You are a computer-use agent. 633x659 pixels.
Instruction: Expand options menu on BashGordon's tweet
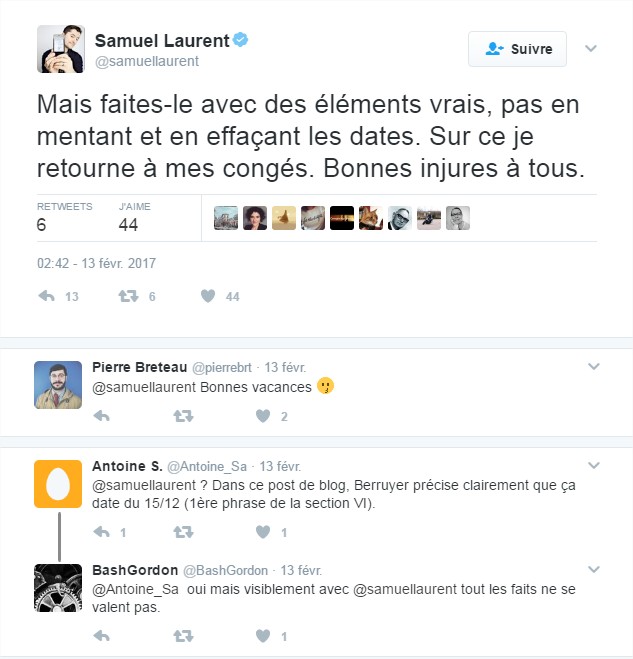point(593,569)
